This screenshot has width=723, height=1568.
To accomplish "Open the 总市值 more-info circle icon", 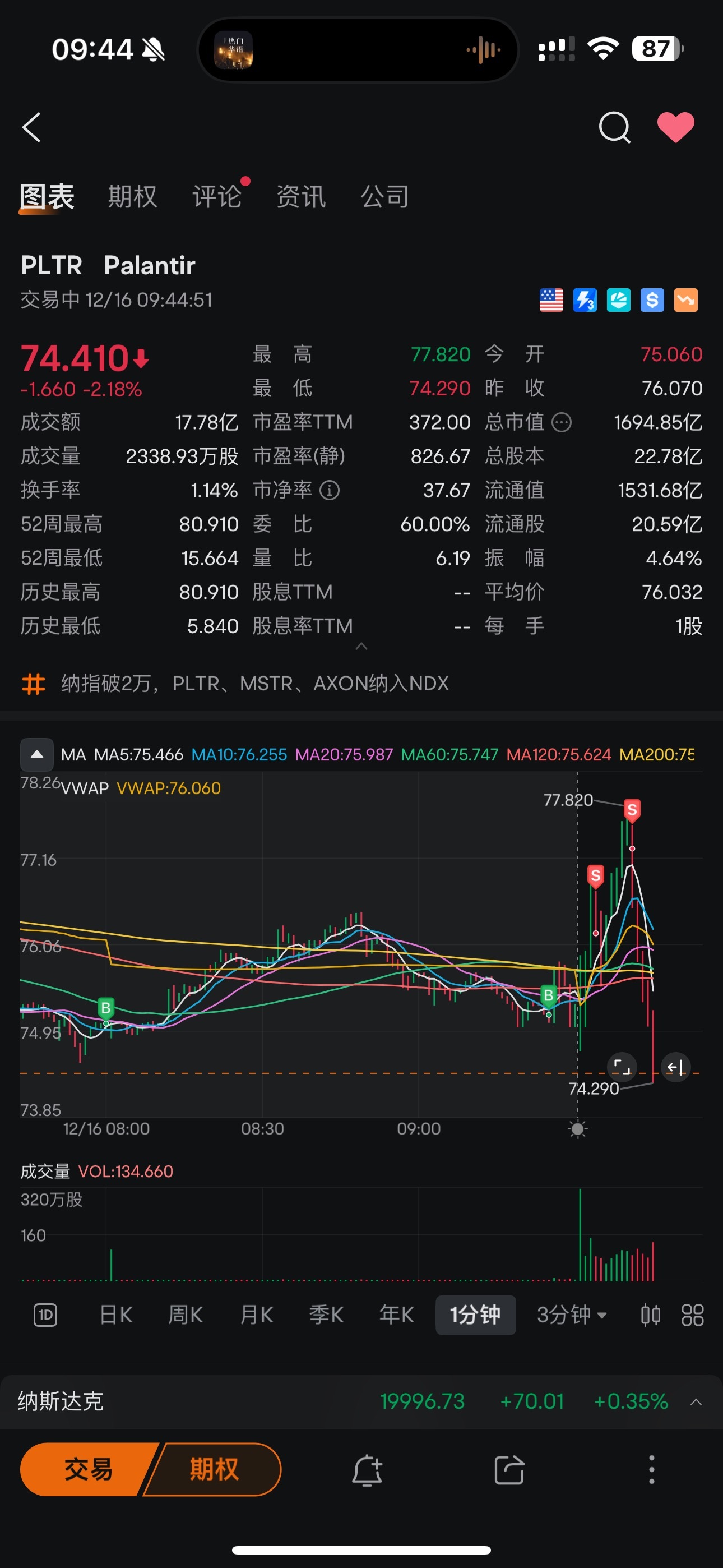I will click(561, 422).
